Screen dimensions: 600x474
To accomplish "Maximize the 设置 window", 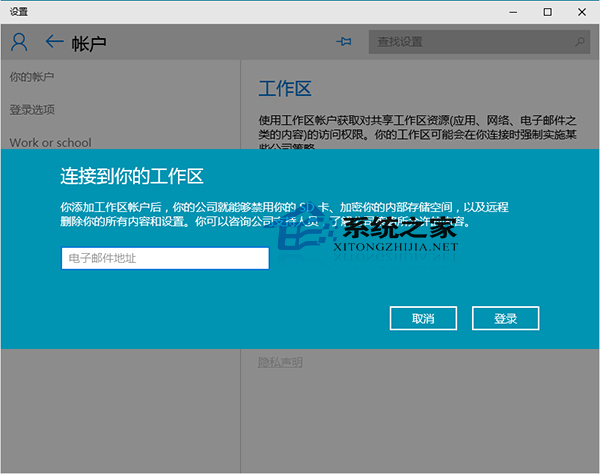I will (547, 11).
